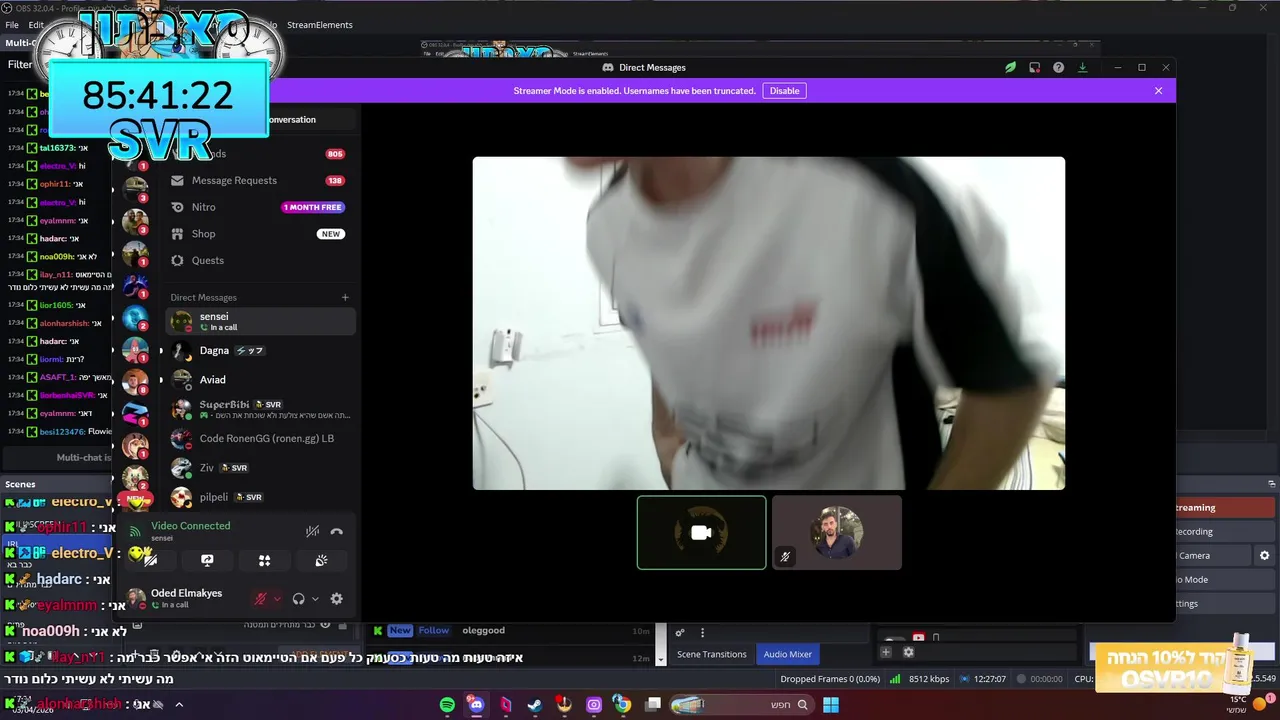
Task: Open Instagram icon on the taskbar
Action: click(x=594, y=705)
